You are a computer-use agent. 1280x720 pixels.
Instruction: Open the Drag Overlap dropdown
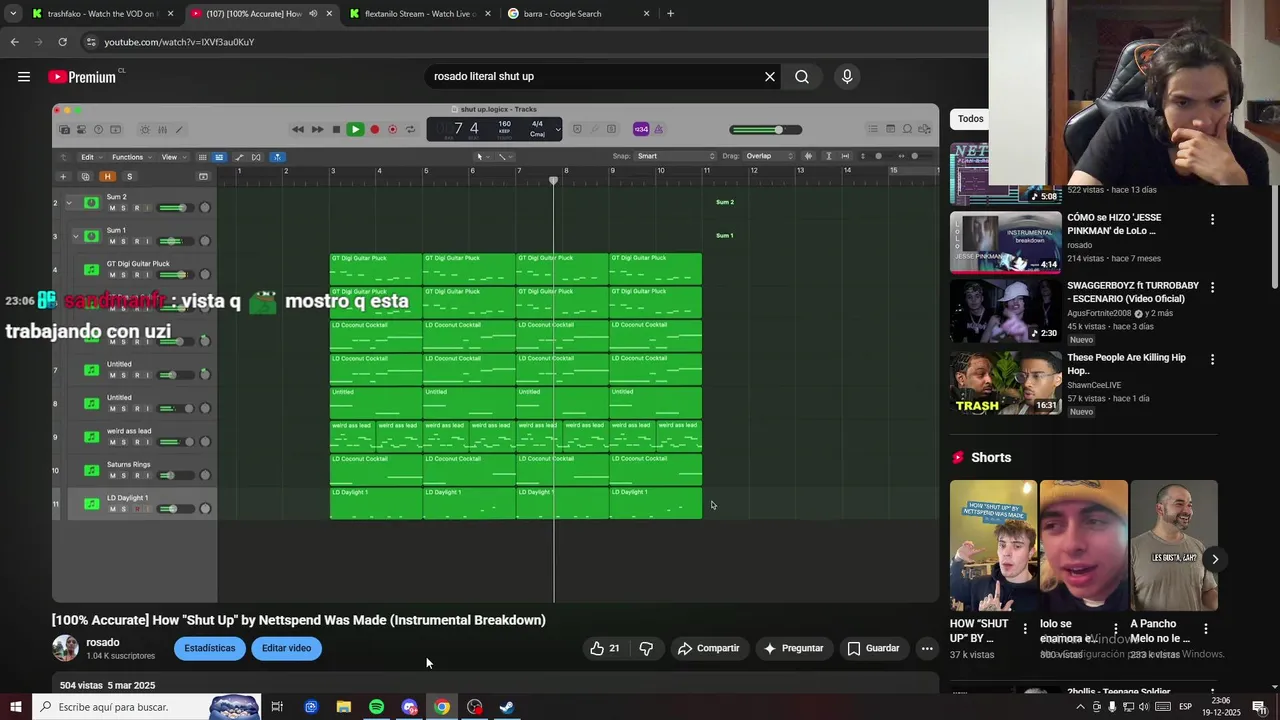pyautogui.click(x=769, y=156)
